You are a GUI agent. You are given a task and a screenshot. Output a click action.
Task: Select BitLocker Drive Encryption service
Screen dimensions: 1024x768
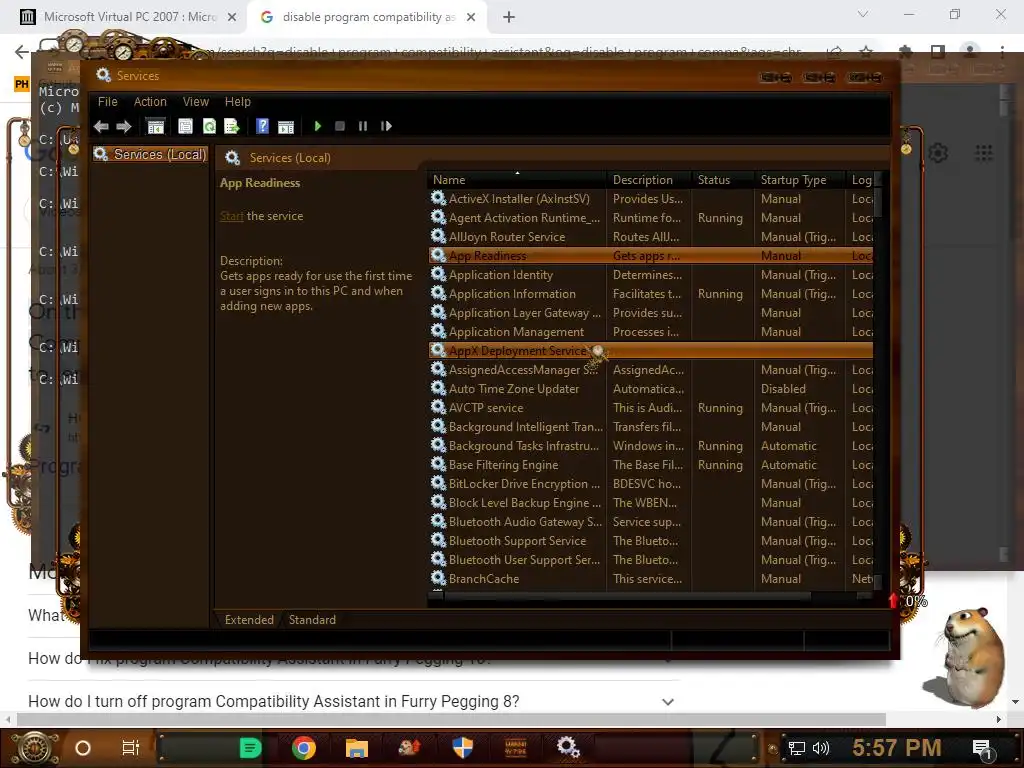[x=650, y=483]
